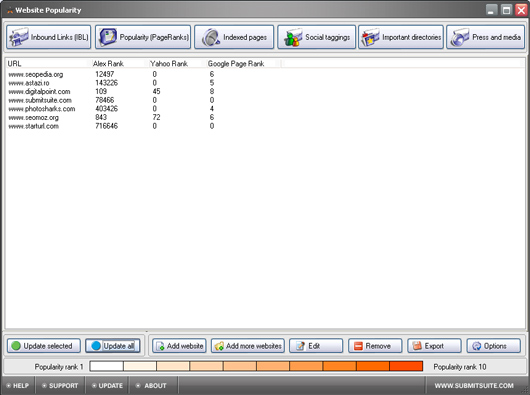Image resolution: width=530 pixels, height=395 pixels.
Task: Click the darkest orange rank 10 swatch
Action: (x=406, y=366)
